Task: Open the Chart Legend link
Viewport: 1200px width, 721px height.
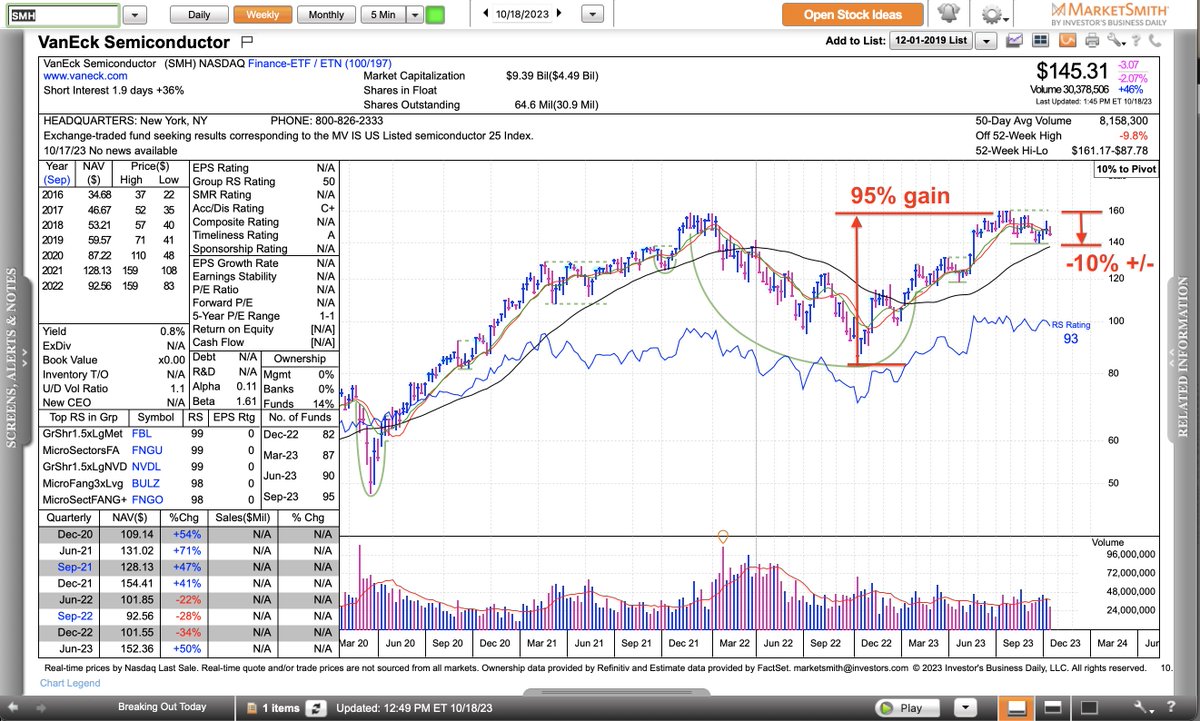Action: point(70,683)
